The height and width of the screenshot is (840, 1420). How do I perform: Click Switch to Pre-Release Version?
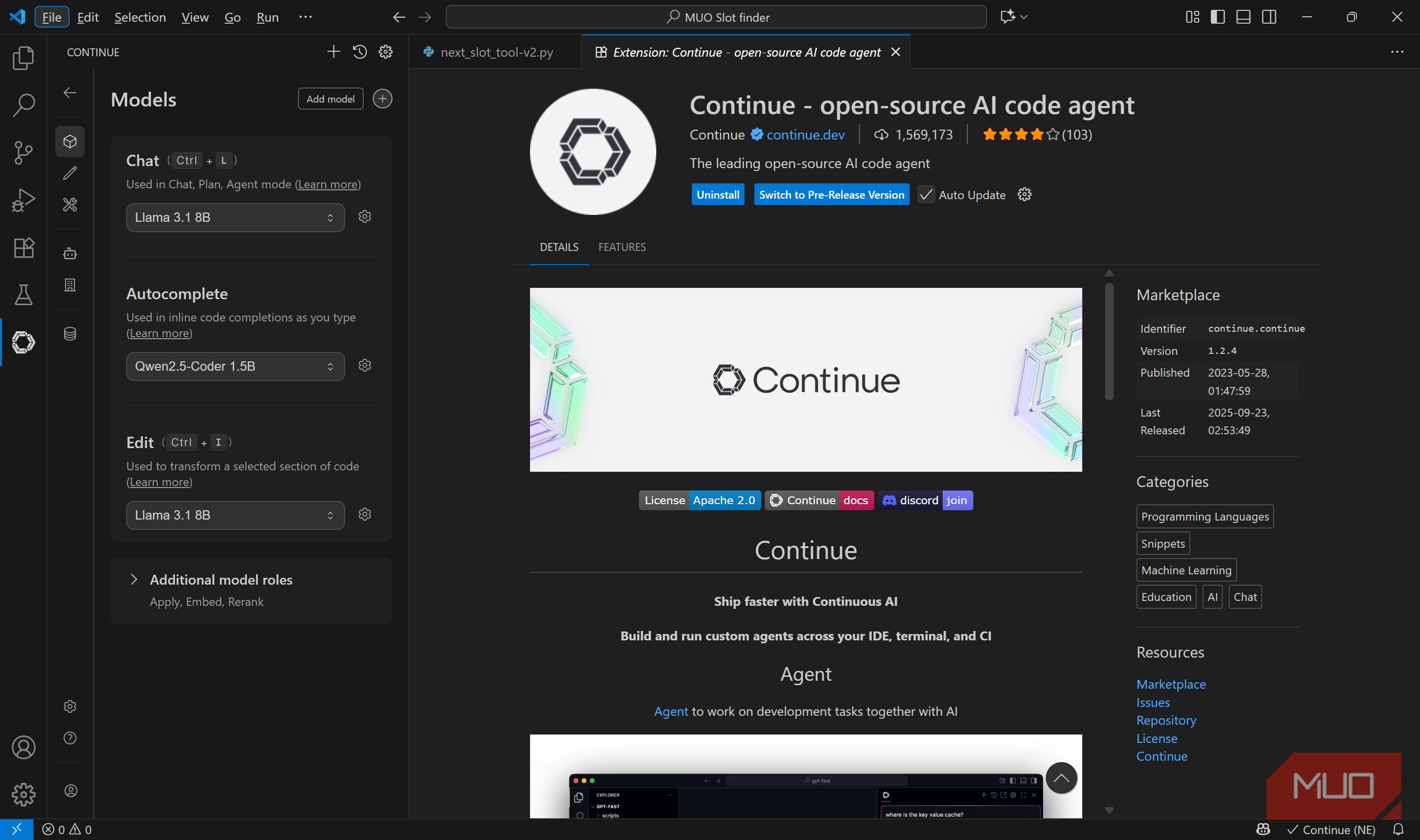click(x=831, y=195)
